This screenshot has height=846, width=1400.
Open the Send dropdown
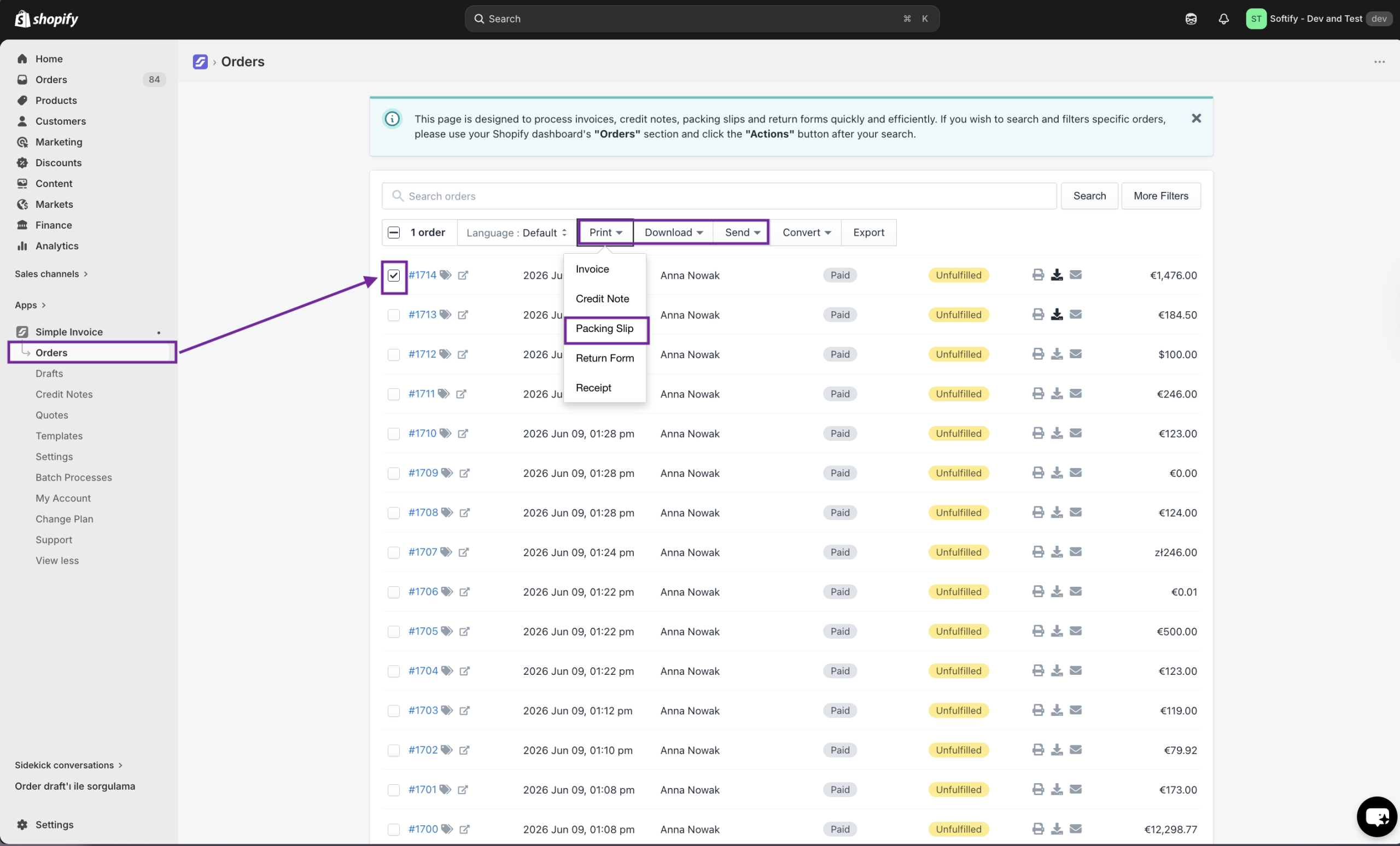click(742, 232)
